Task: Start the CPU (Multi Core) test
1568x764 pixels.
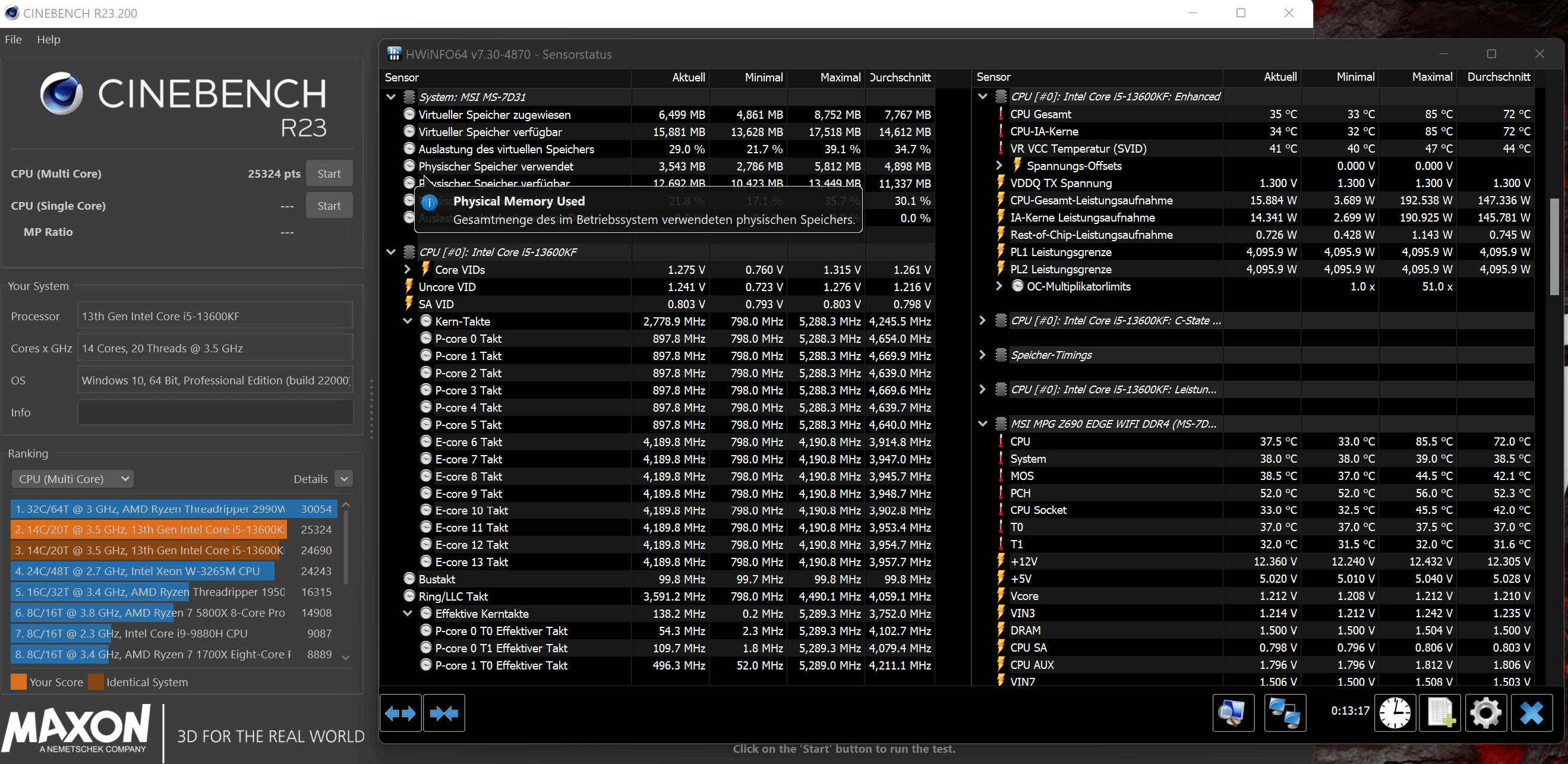Action: pyautogui.click(x=329, y=173)
